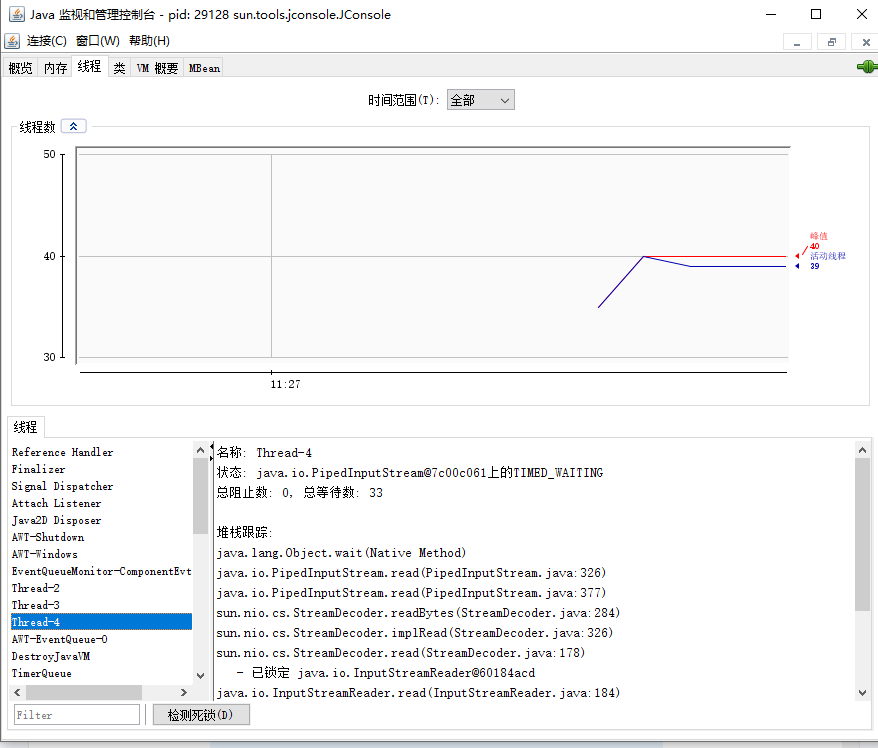Click the 峰值 legend label
Screen dimensions: 878x748
[x=819, y=236]
